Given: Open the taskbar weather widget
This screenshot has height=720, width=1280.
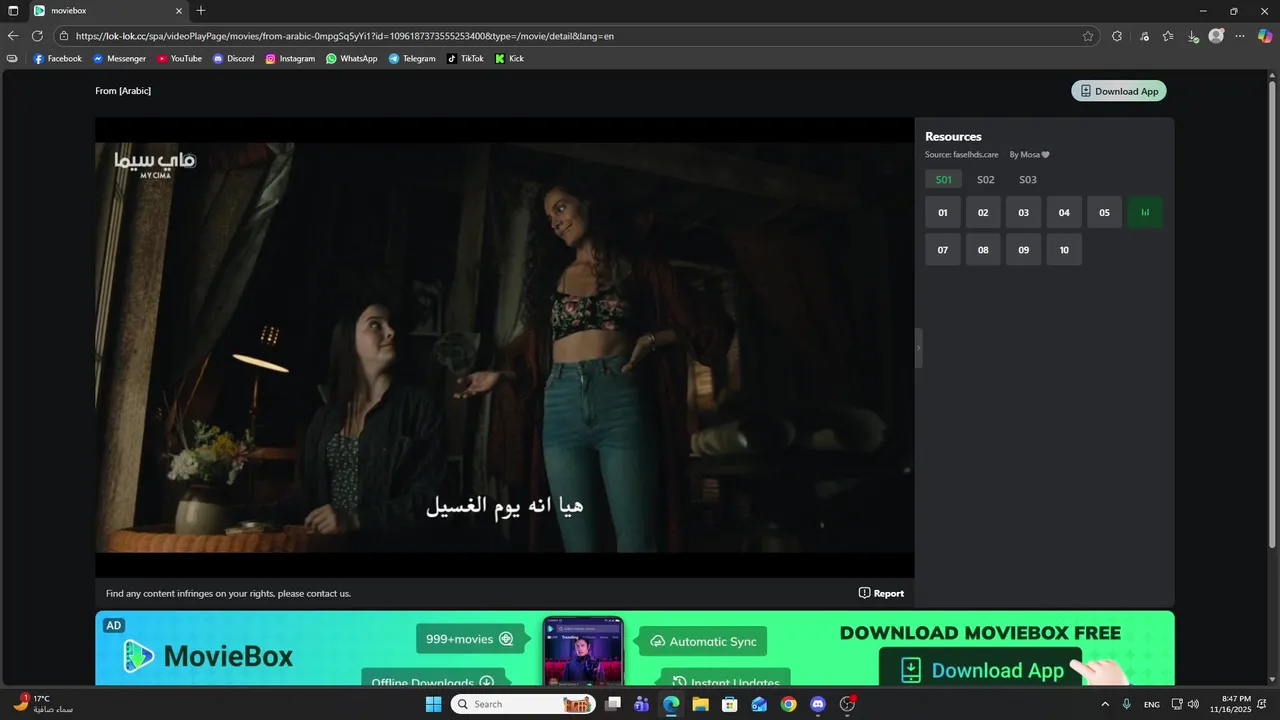Looking at the screenshot, I should (42, 704).
